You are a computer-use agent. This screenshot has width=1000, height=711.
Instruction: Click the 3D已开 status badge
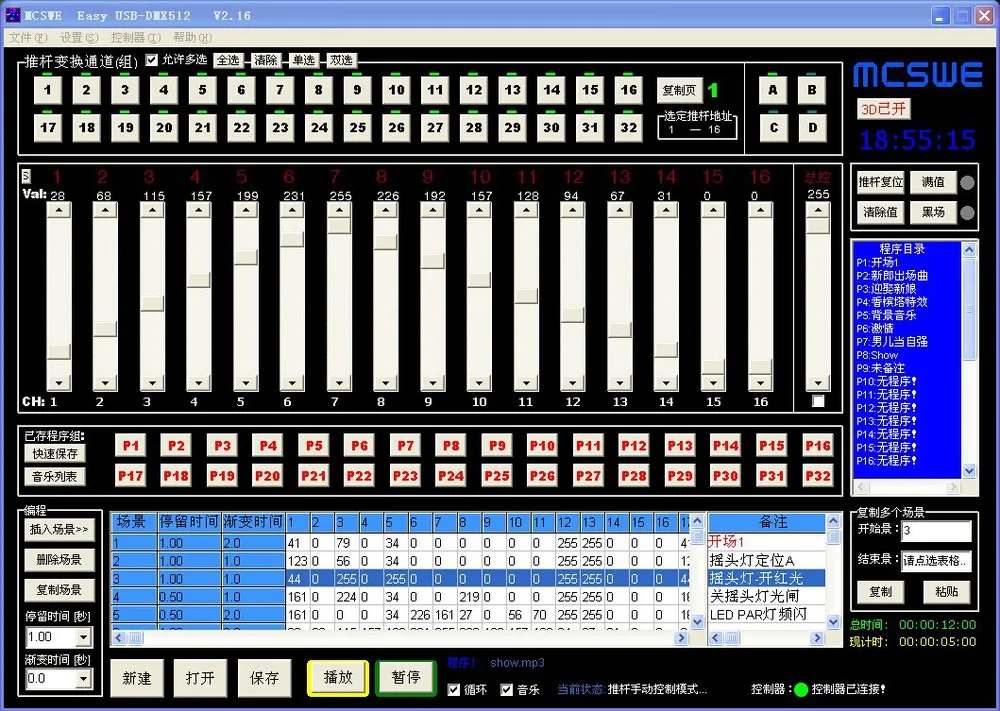pos(883,109)
